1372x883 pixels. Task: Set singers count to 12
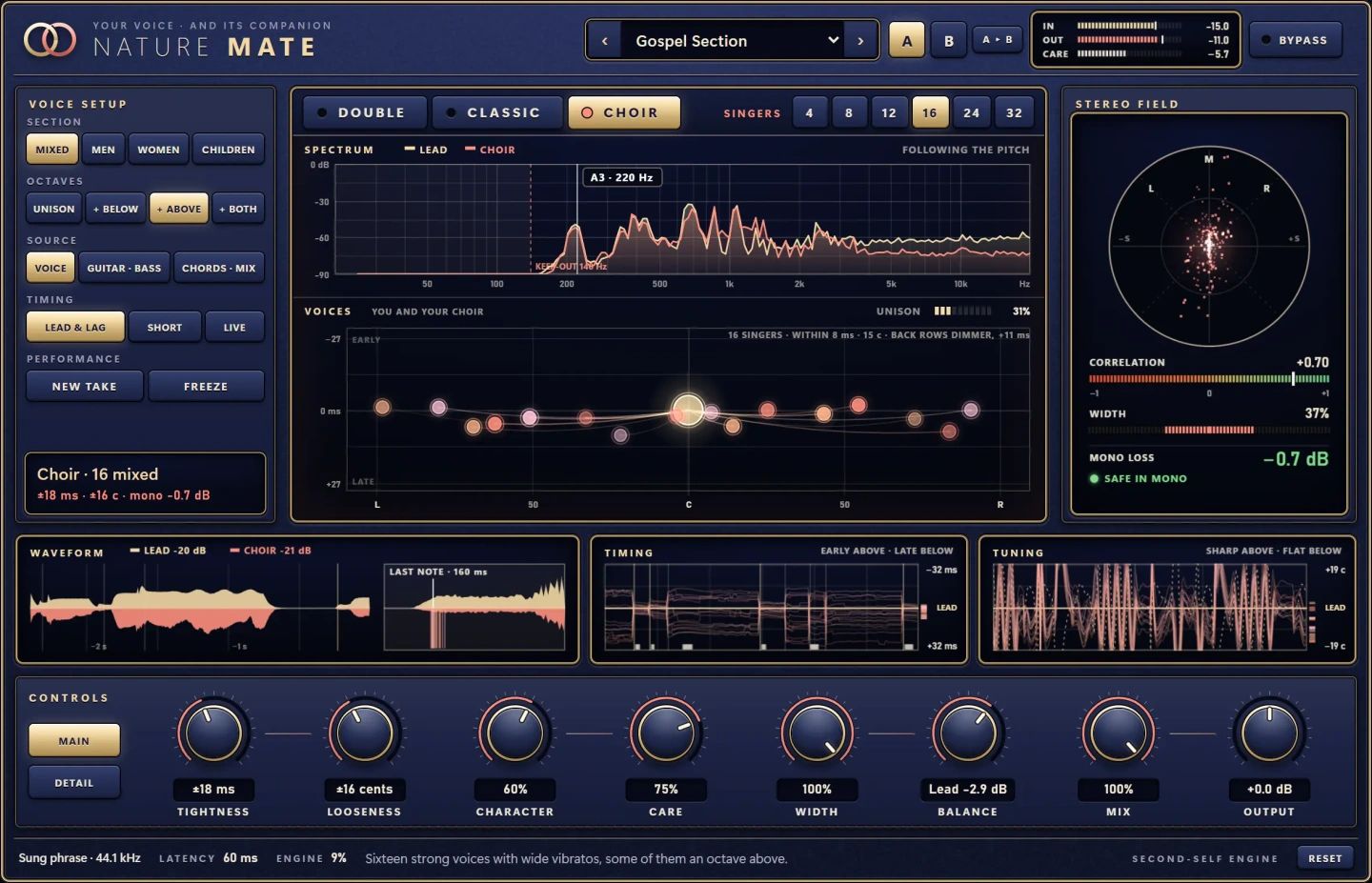click(889, 112)
